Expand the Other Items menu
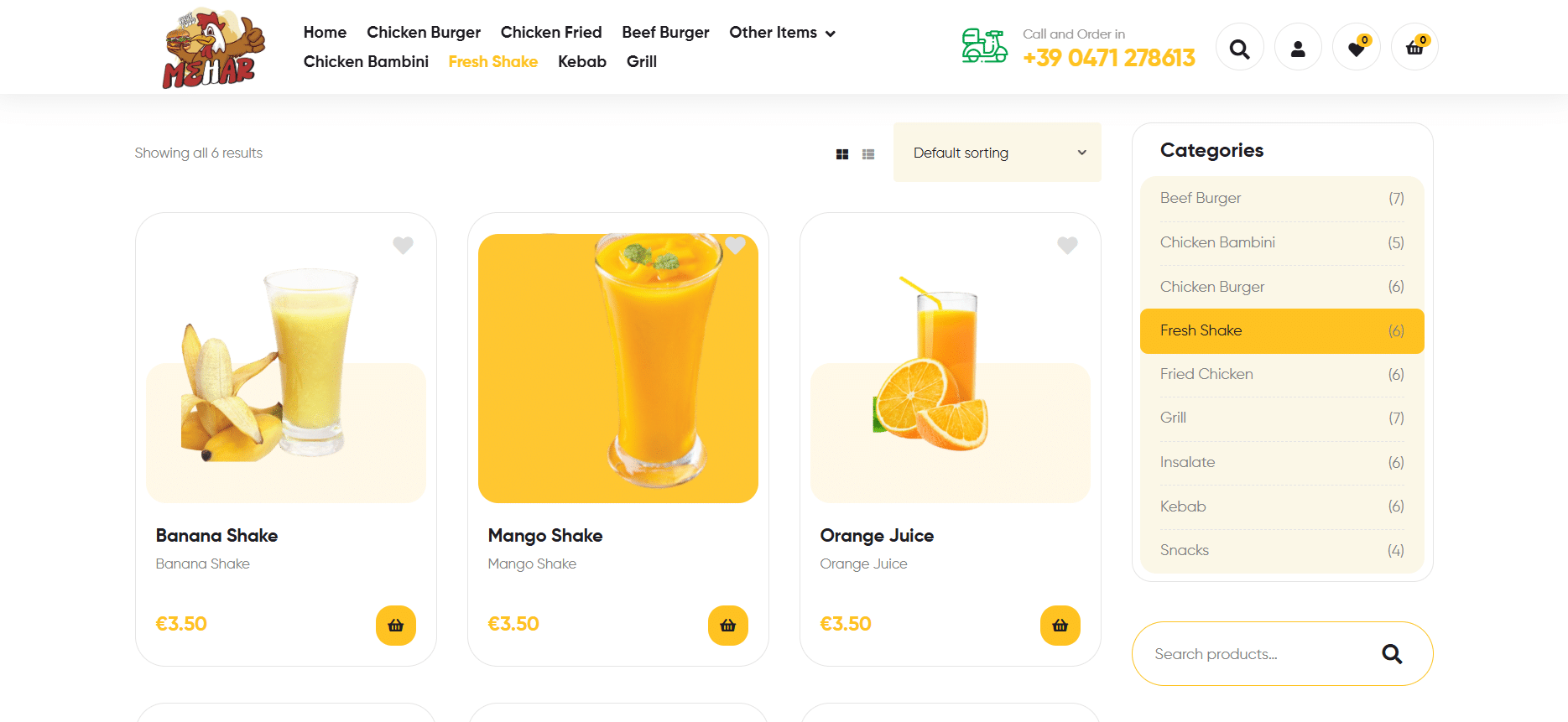The width and height of the screenshot is (1568, 722). [x=782, y=33]
